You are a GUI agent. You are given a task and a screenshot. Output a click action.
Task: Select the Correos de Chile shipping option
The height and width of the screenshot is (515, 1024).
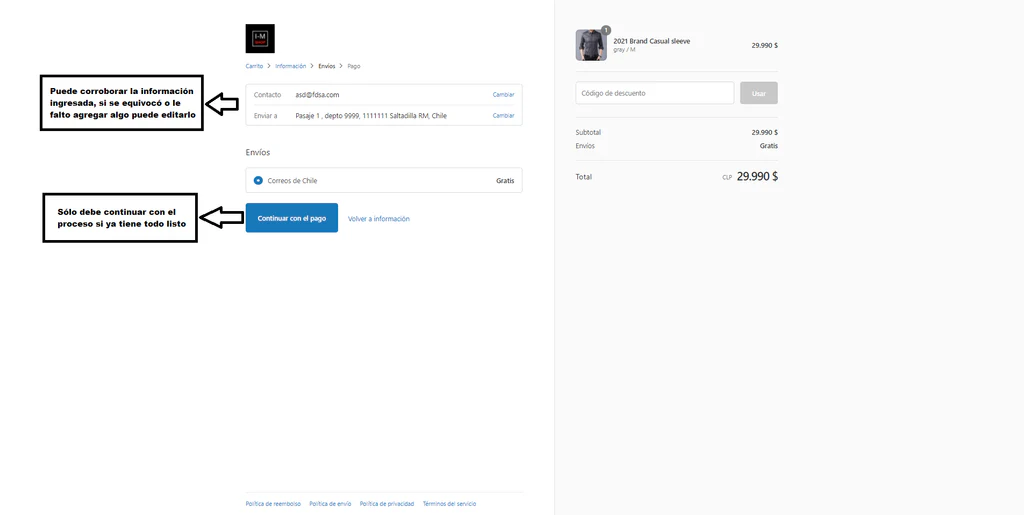coord(259,181)
